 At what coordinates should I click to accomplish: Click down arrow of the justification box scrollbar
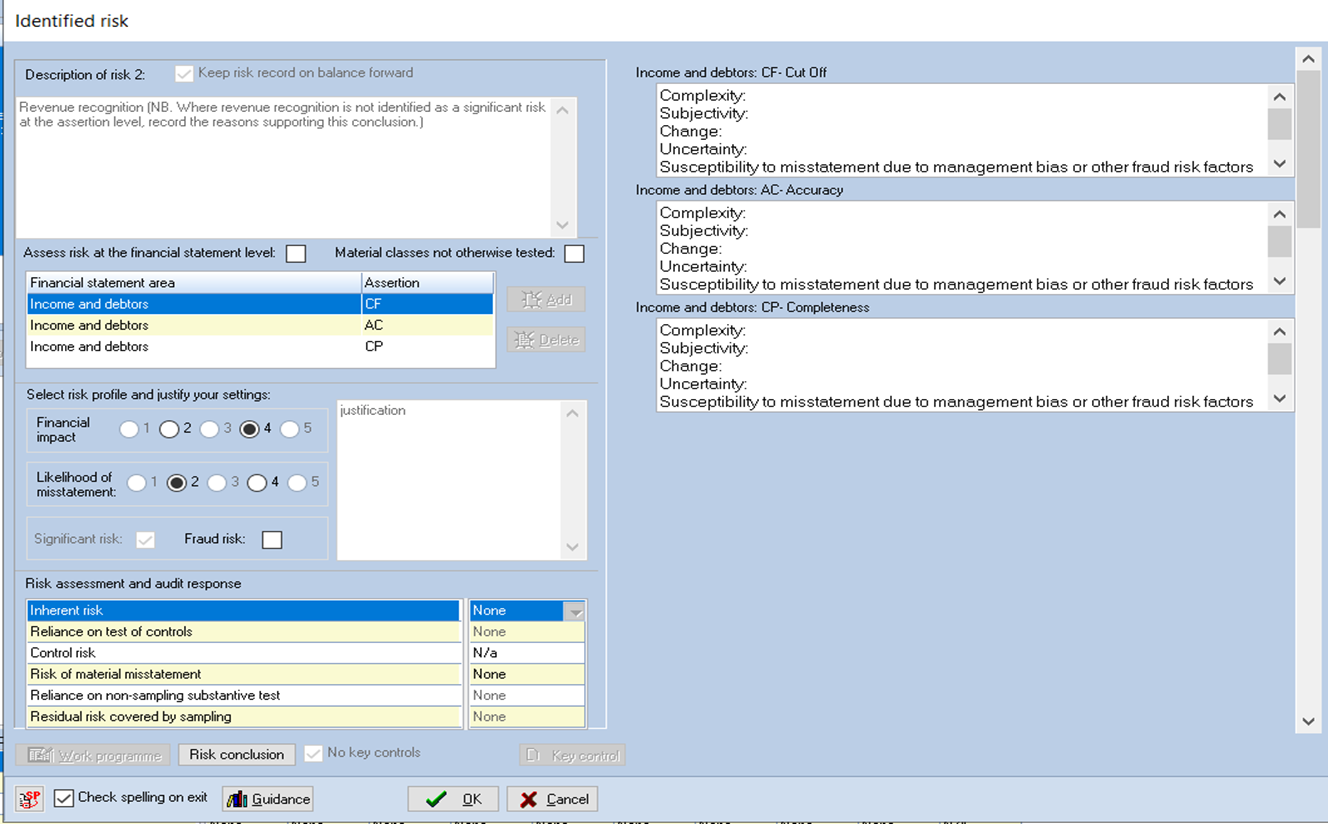(572, 547)
